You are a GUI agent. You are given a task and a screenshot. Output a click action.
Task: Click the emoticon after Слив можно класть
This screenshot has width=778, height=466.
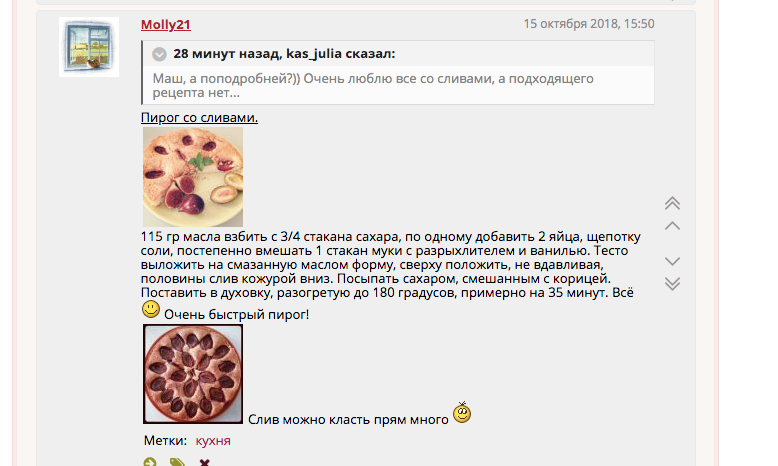click(462, 412)
